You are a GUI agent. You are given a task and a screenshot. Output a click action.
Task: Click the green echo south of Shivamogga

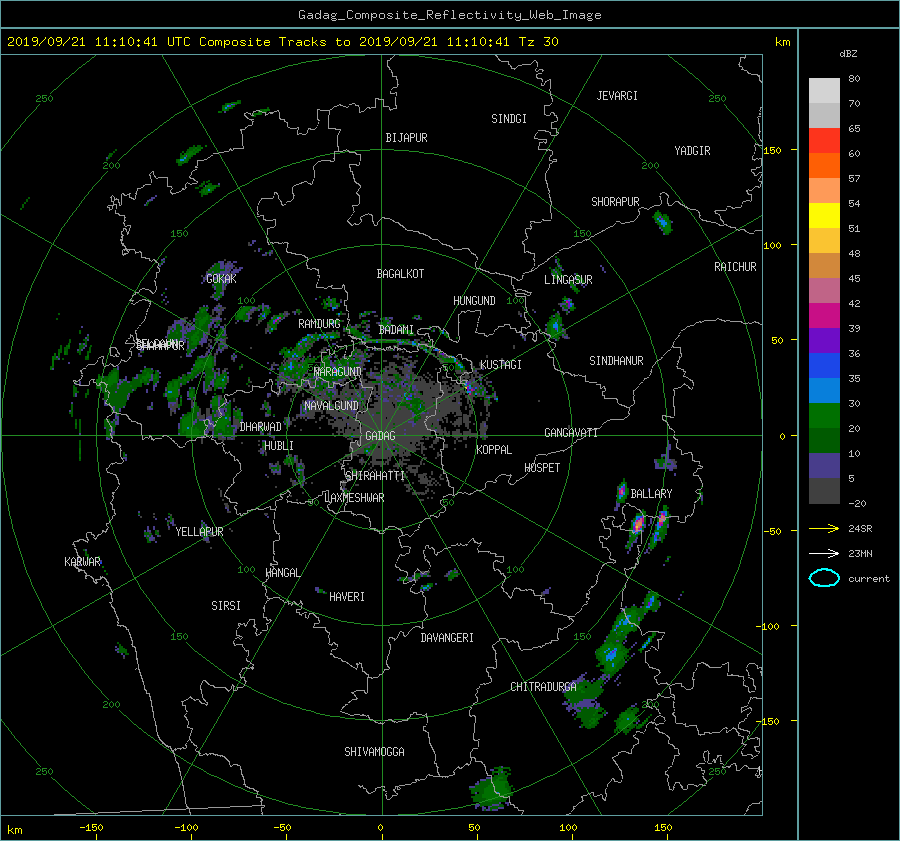click(x=491, y=789)
